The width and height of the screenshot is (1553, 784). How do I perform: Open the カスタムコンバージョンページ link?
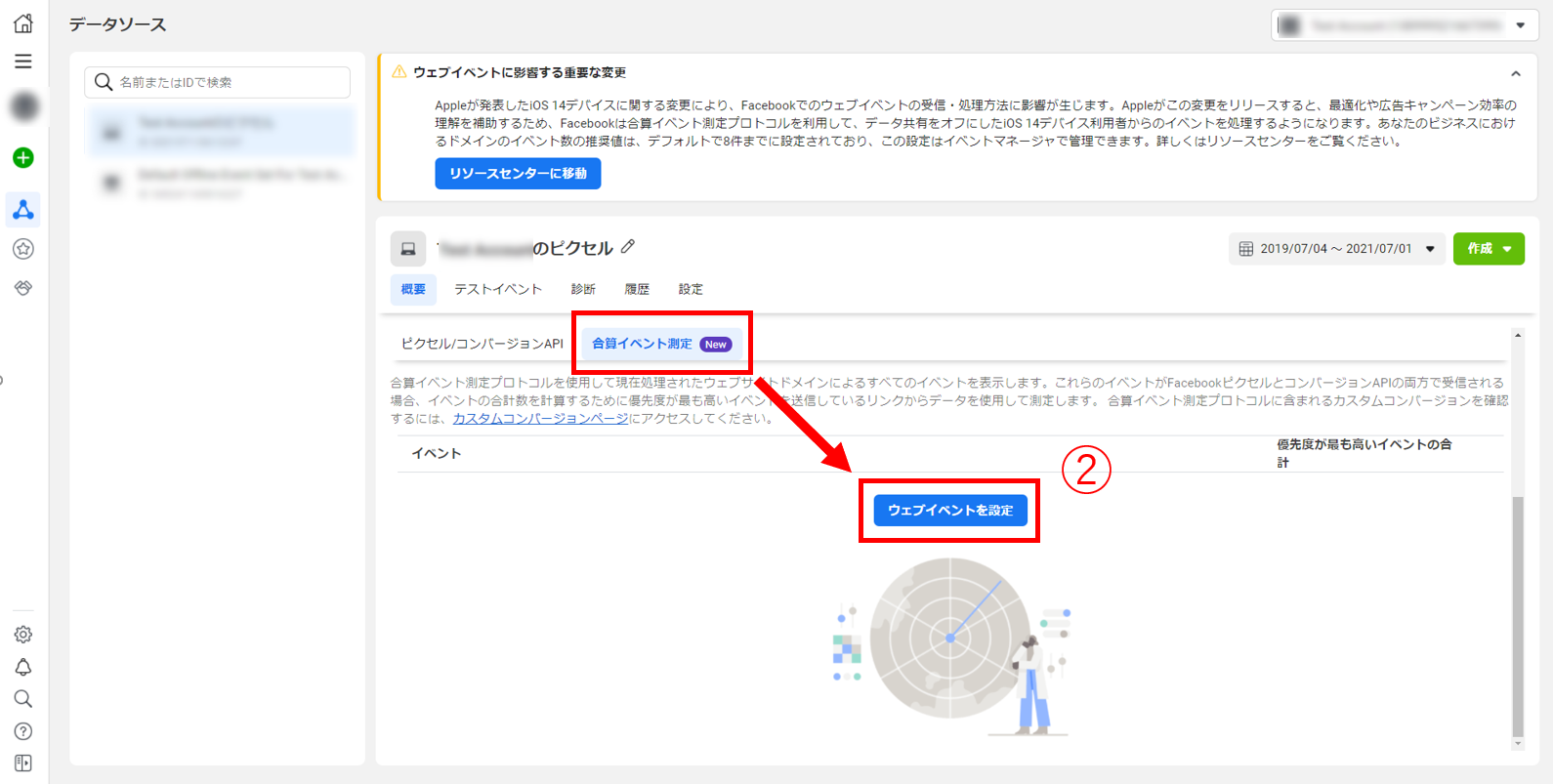coord(540,419)
